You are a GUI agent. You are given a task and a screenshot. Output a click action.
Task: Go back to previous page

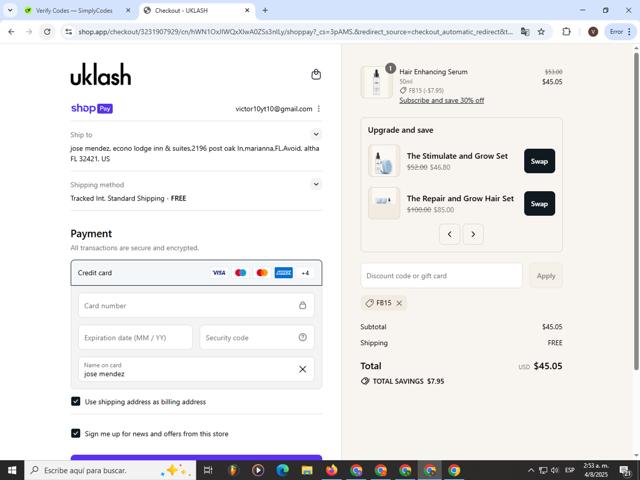11,31
